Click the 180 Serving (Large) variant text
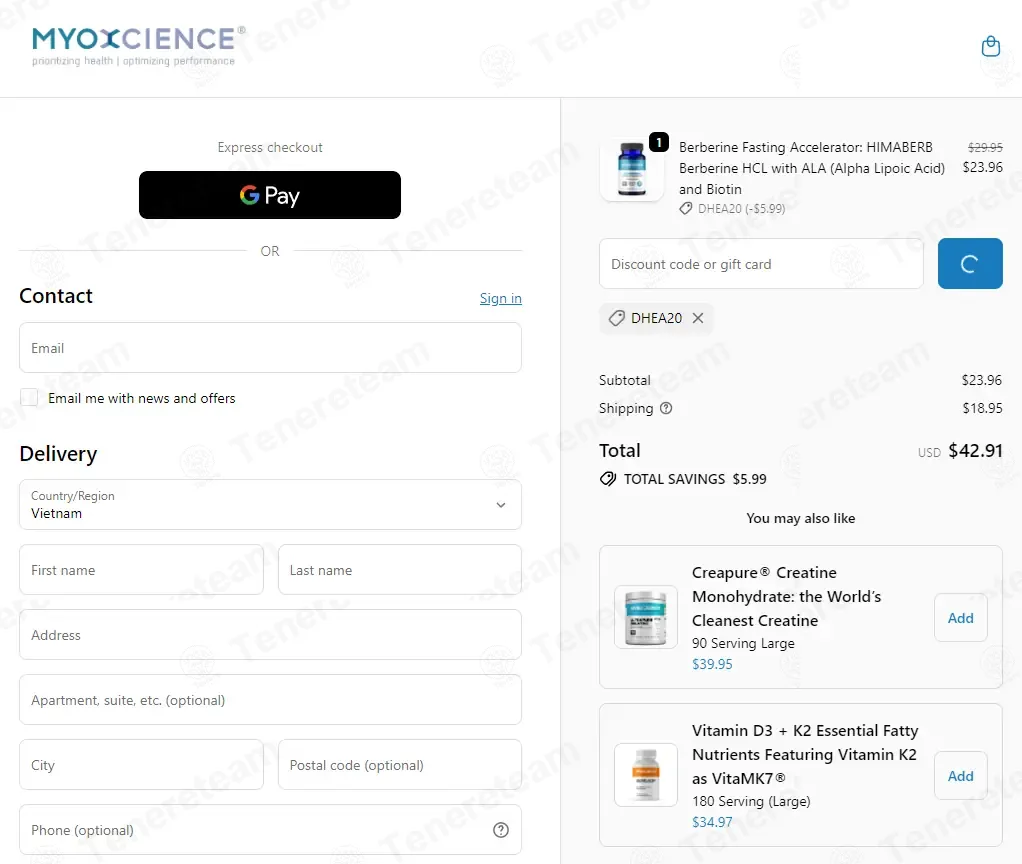The image size is (1022, 864). [751, 801]
